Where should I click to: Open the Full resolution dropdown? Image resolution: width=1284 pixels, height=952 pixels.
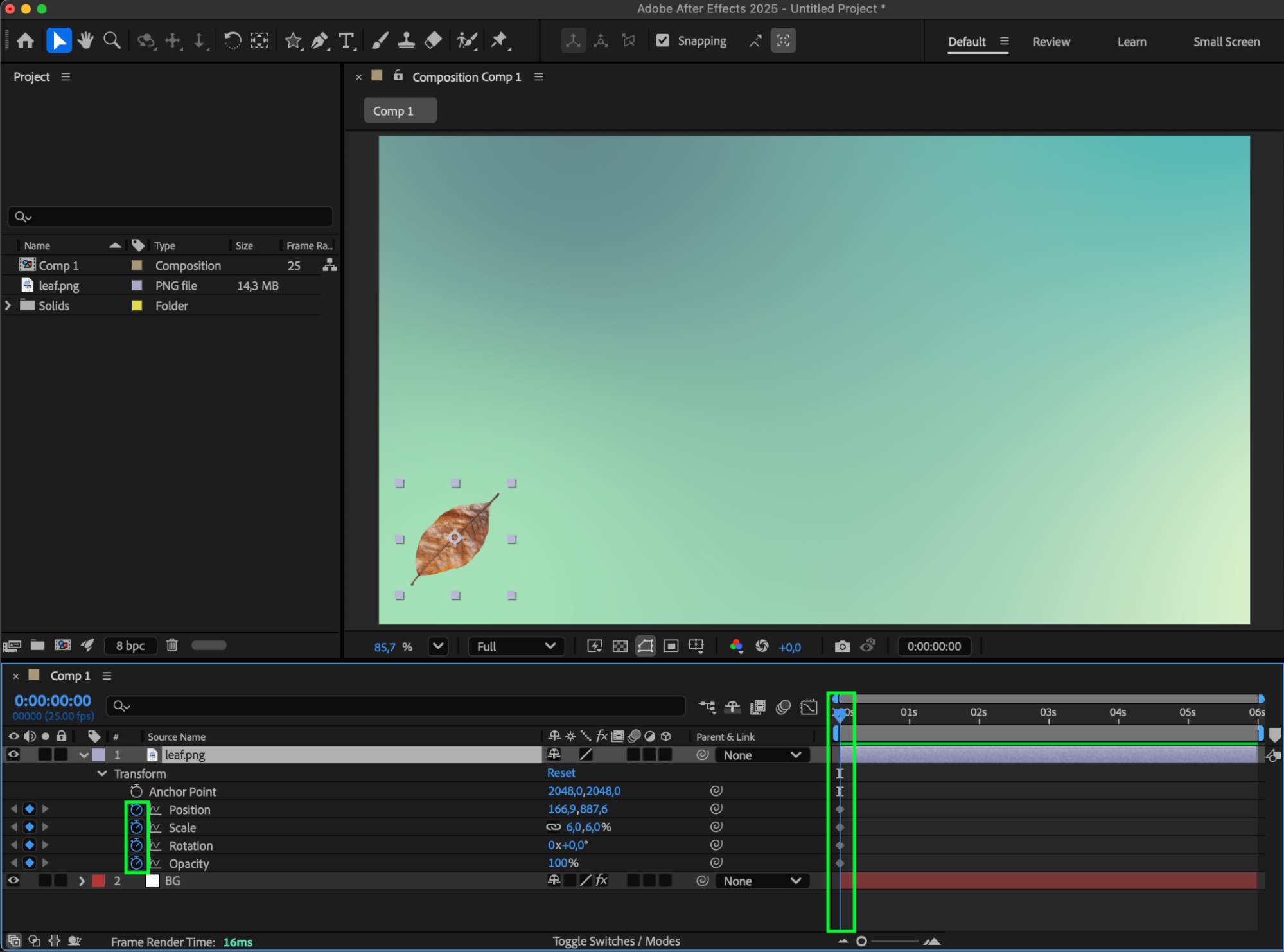tap(516, 646)
